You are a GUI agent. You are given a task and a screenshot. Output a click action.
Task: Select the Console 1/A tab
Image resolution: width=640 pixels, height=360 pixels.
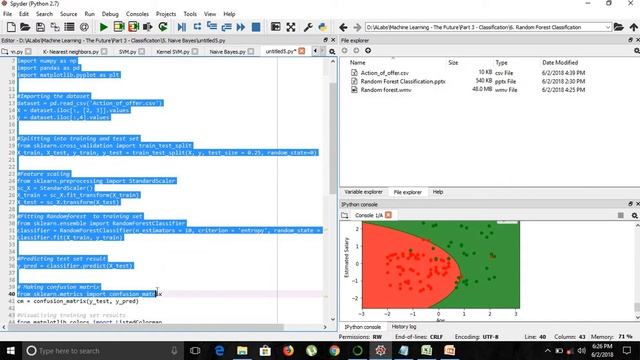coord(369,215)
